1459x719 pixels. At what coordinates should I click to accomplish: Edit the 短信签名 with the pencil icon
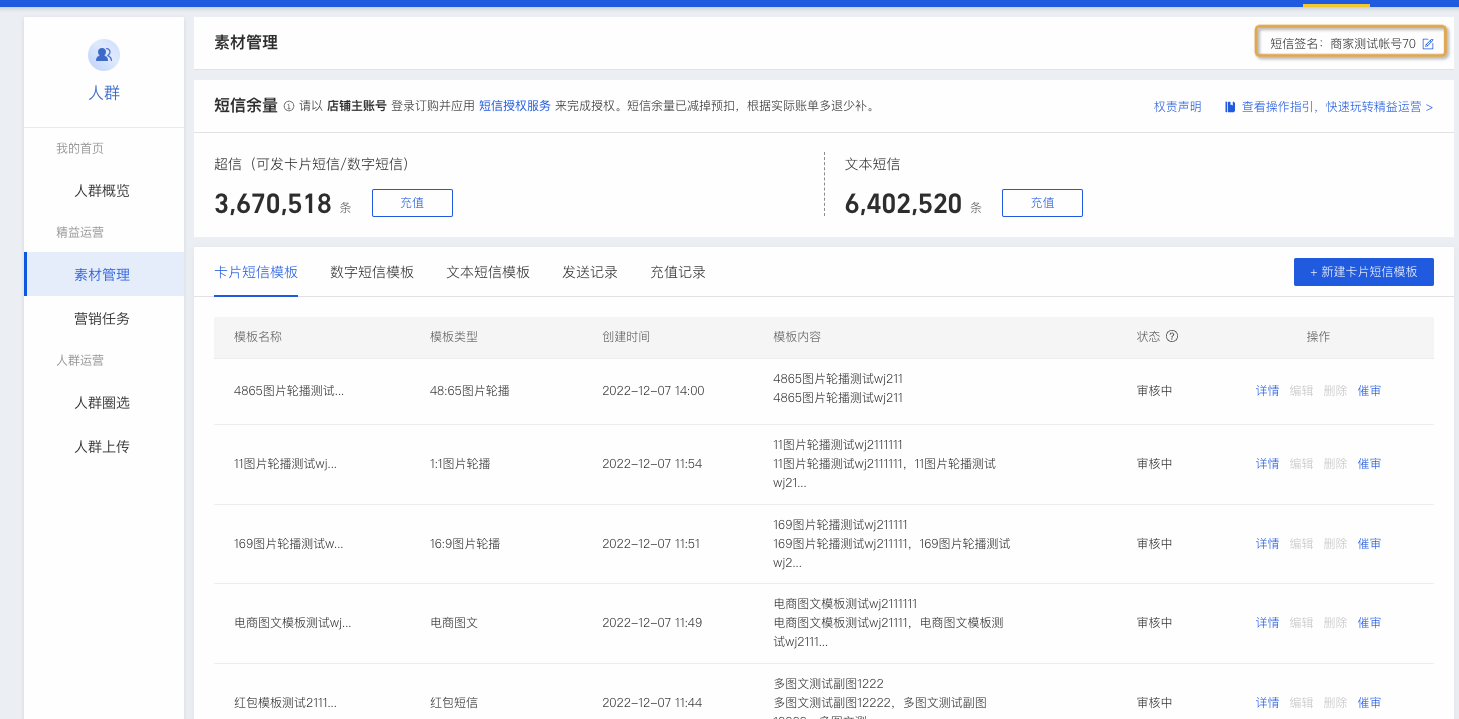1428,44
